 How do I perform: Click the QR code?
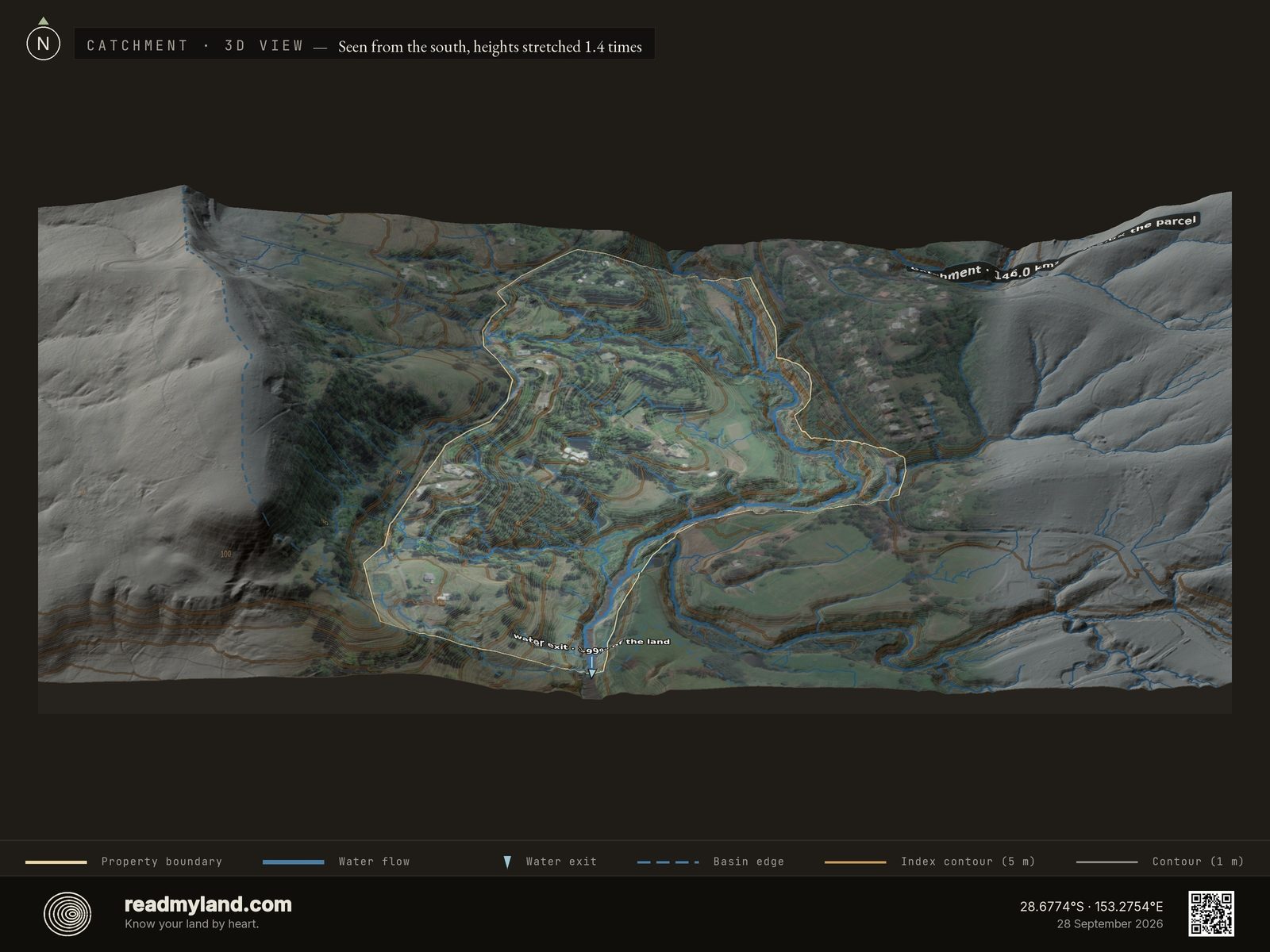point(1210,913)
